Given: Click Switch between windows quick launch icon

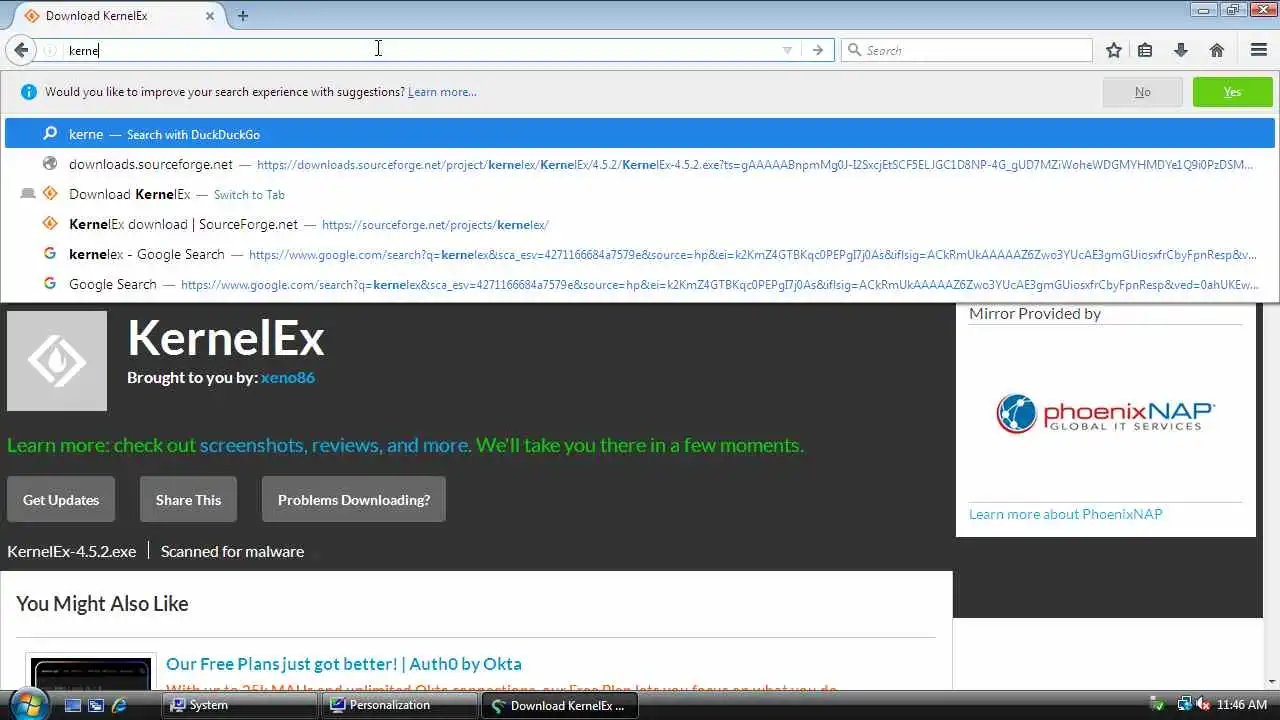Looking at the screenshot, I should pyautogui.click(x=96, y=705).
